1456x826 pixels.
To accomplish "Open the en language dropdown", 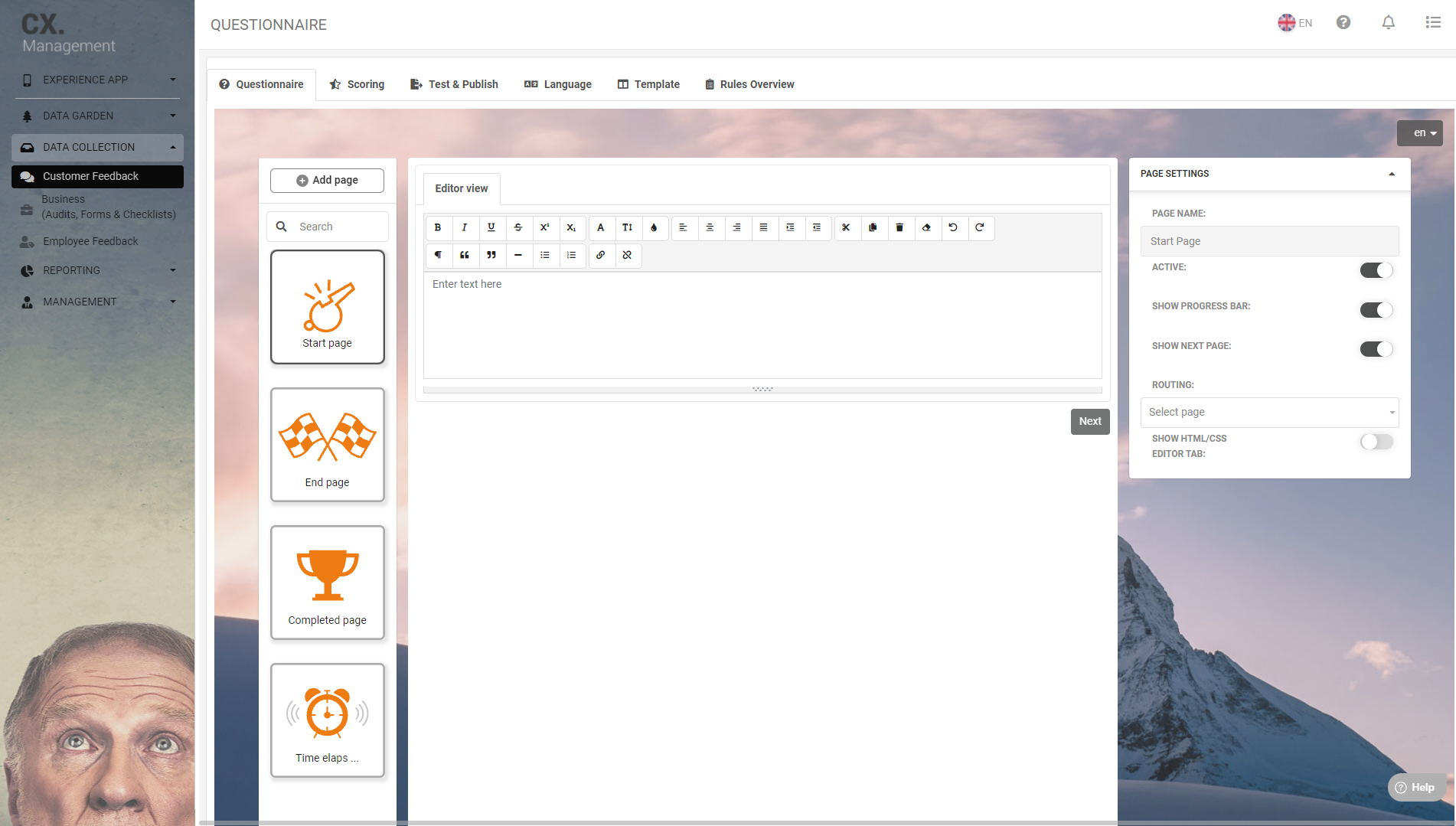I will (1419, 133).
